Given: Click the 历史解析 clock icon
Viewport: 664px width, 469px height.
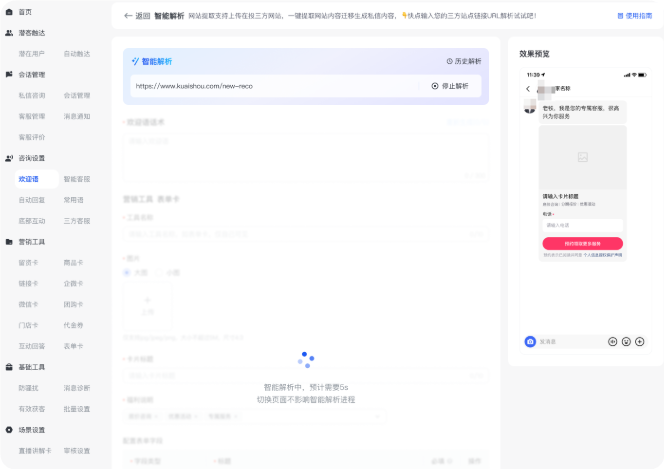Looking at the screenshot, I should (x=449, y=61).
